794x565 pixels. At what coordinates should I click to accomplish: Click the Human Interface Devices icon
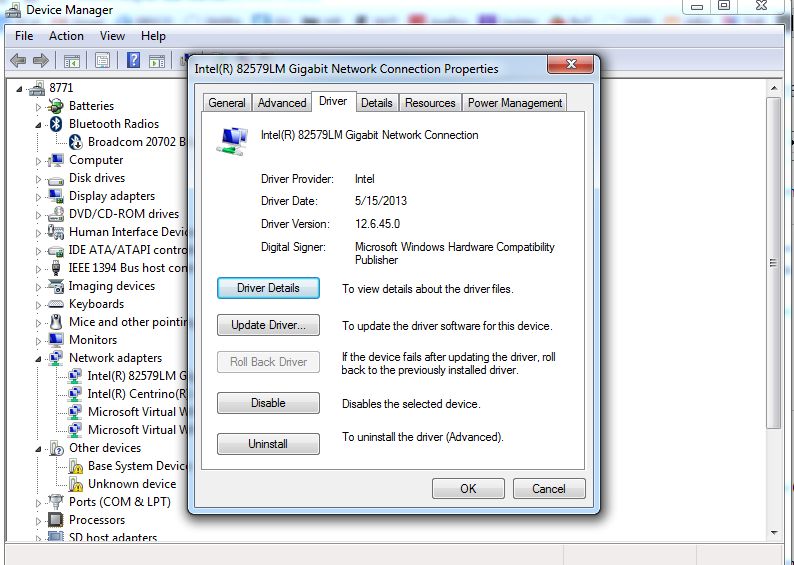point(55,232)
